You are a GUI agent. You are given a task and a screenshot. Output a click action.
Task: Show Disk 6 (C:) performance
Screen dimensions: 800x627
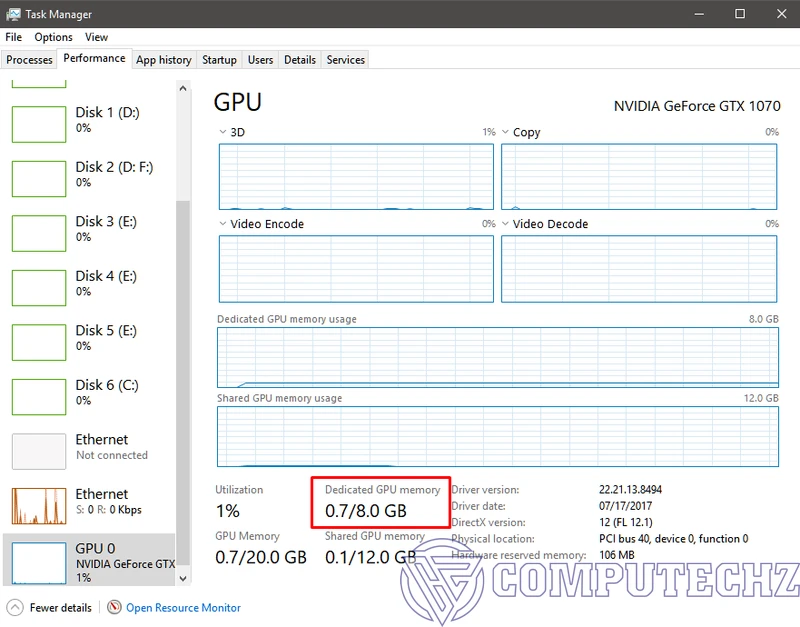[89, 396]
